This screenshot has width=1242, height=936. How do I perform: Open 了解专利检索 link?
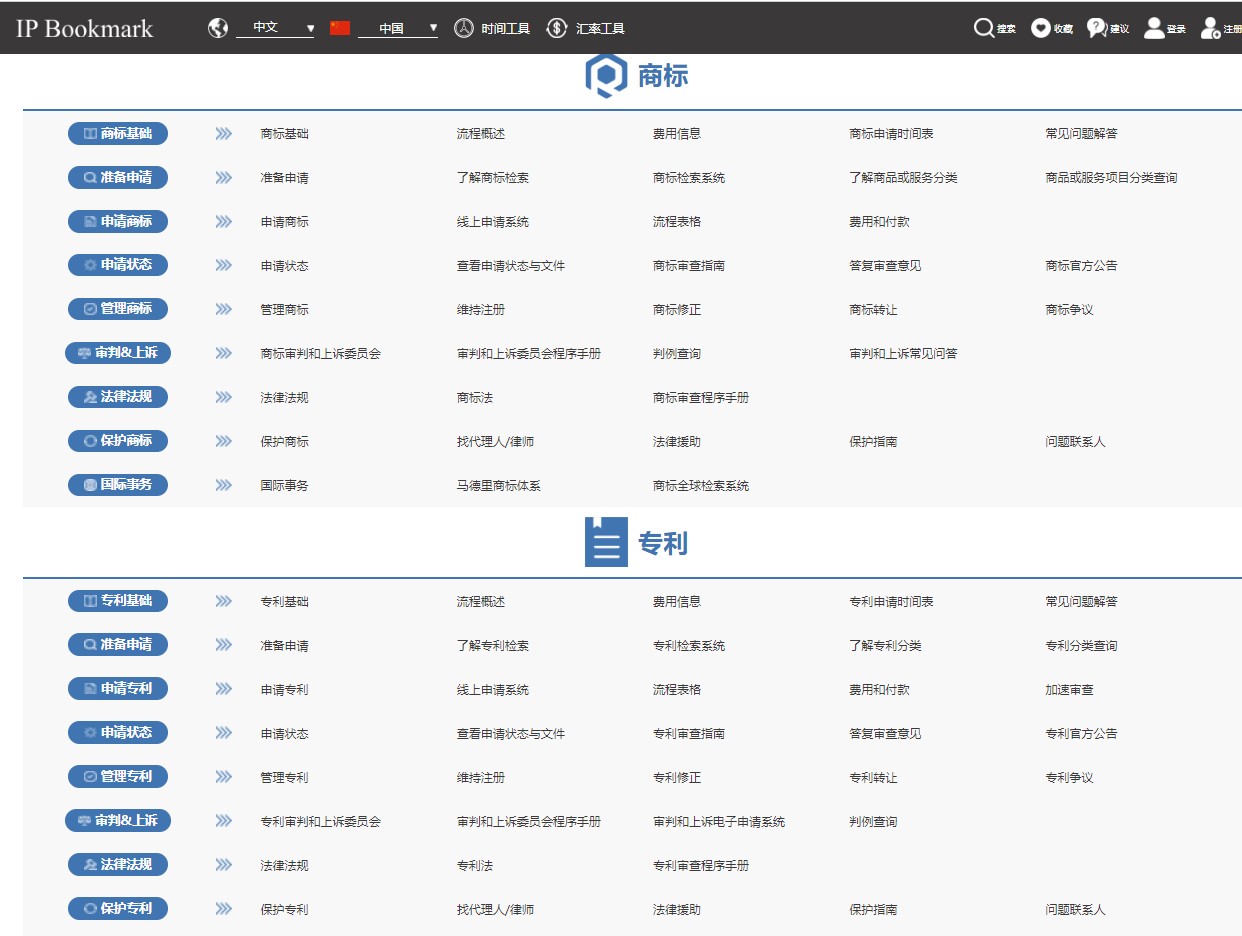tap(493, 646)
